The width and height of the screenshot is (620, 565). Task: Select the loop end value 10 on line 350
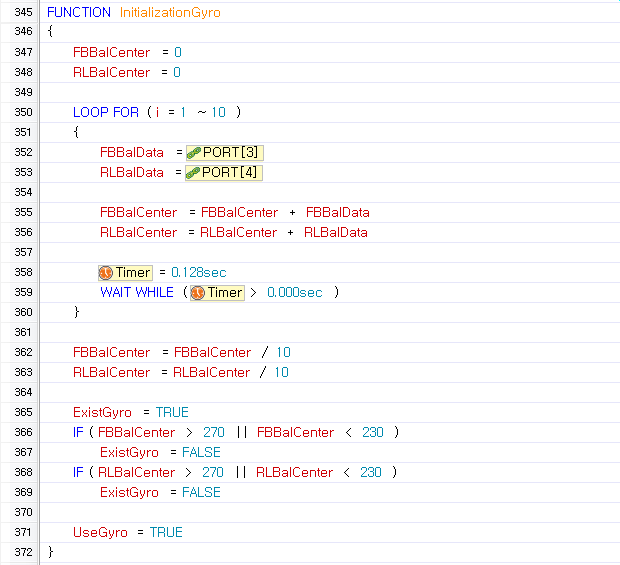click(x=218, y=112)
